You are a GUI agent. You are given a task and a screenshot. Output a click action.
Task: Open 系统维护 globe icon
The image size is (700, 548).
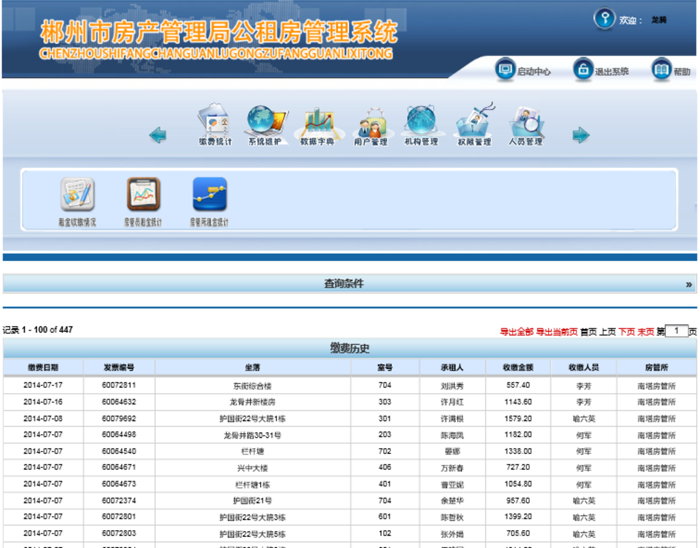pyautogui.click(x=266, y=122)
